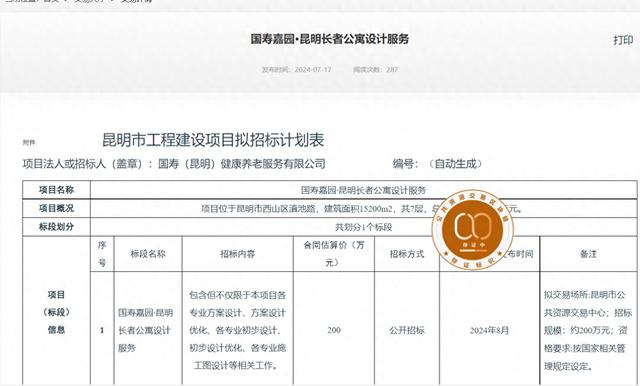Click the 合同估算价(万元) column header
The height and width of the screenshot is (386, 640).
click(x=334, y=253)
